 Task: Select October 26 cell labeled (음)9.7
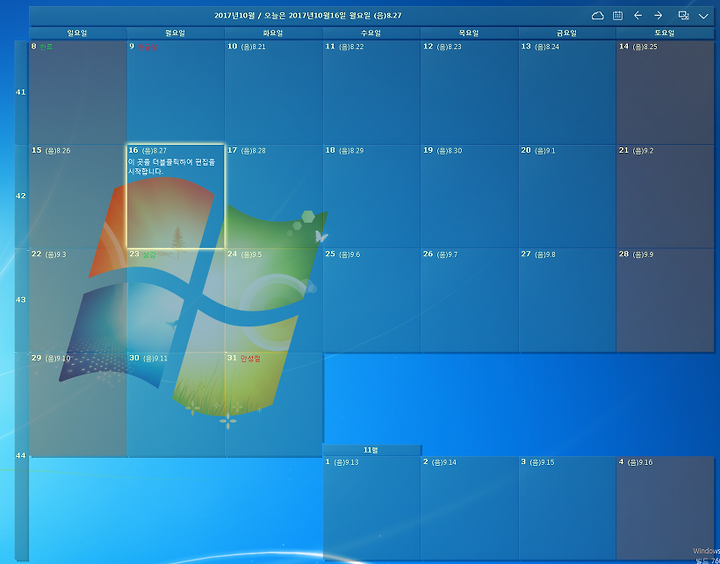pos(469,300)
